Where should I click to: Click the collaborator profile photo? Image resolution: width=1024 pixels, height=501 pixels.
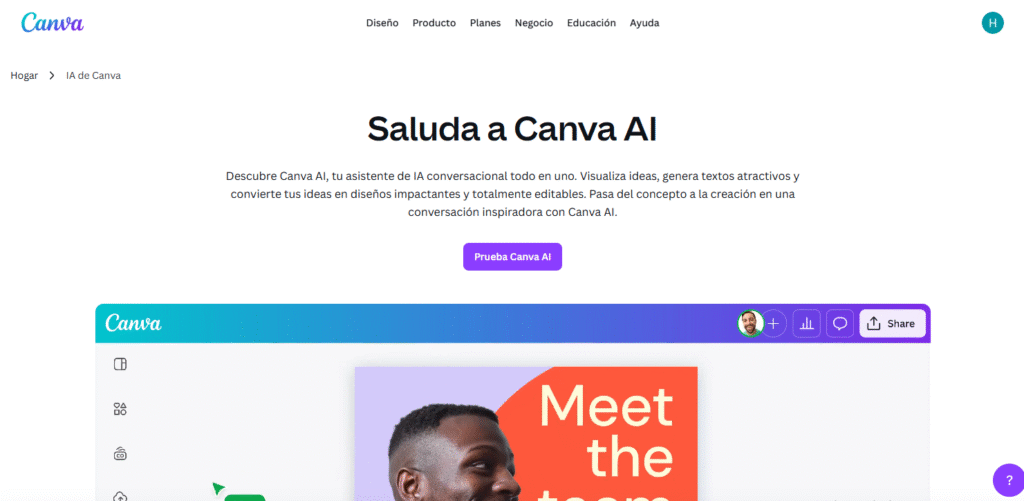click(750, 323)
